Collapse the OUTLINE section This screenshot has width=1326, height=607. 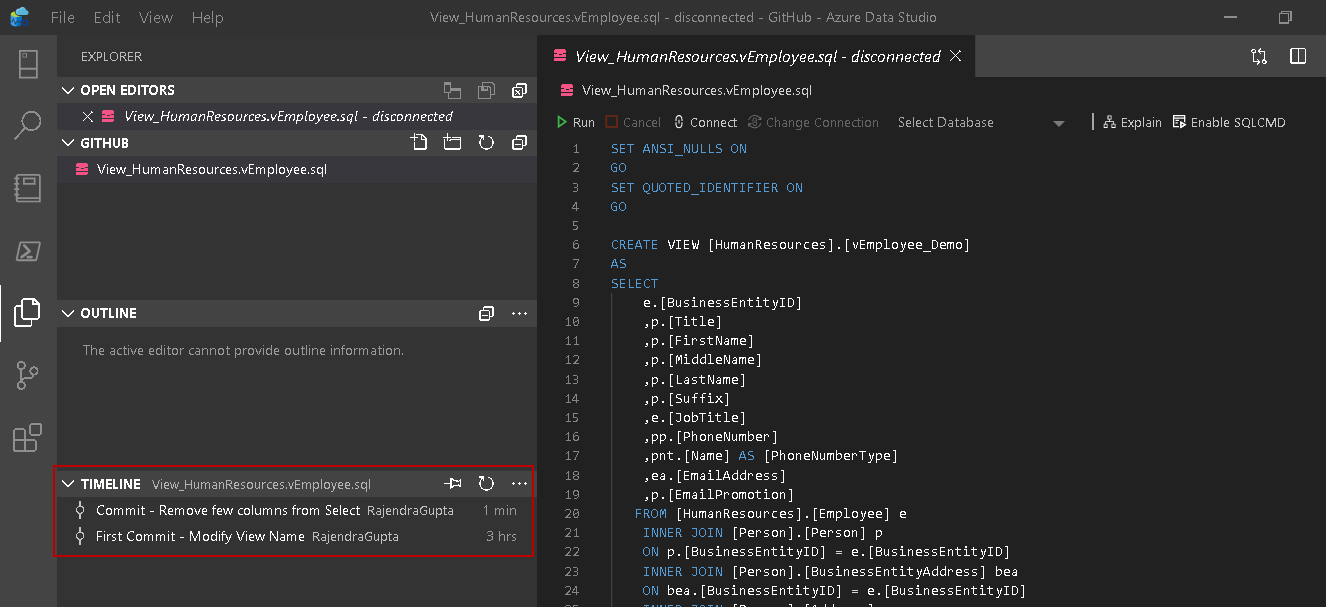point(68,313)
